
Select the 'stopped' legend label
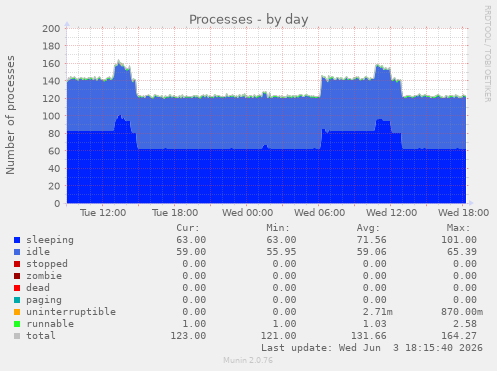pyautogui.click(x=47, y=264)
